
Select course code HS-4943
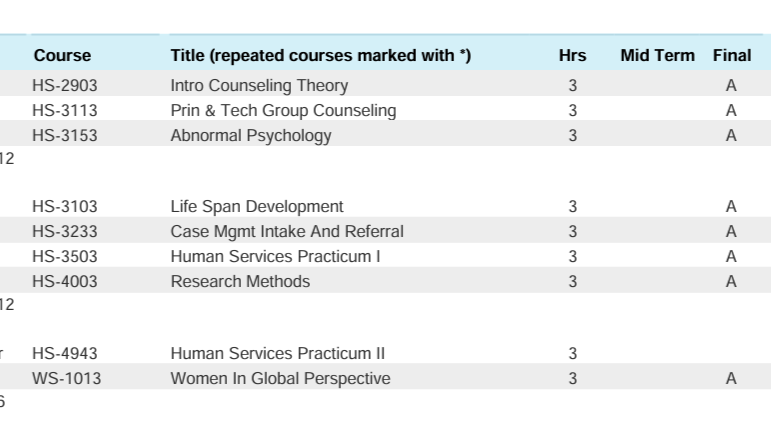pyautogui.click(x=65, y=354)
